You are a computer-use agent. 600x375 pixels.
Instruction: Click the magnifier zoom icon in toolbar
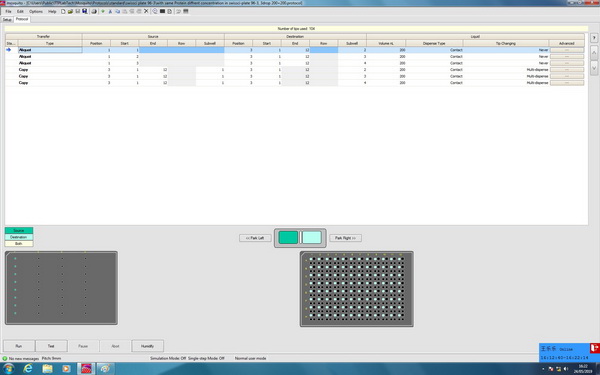point(155,11)
